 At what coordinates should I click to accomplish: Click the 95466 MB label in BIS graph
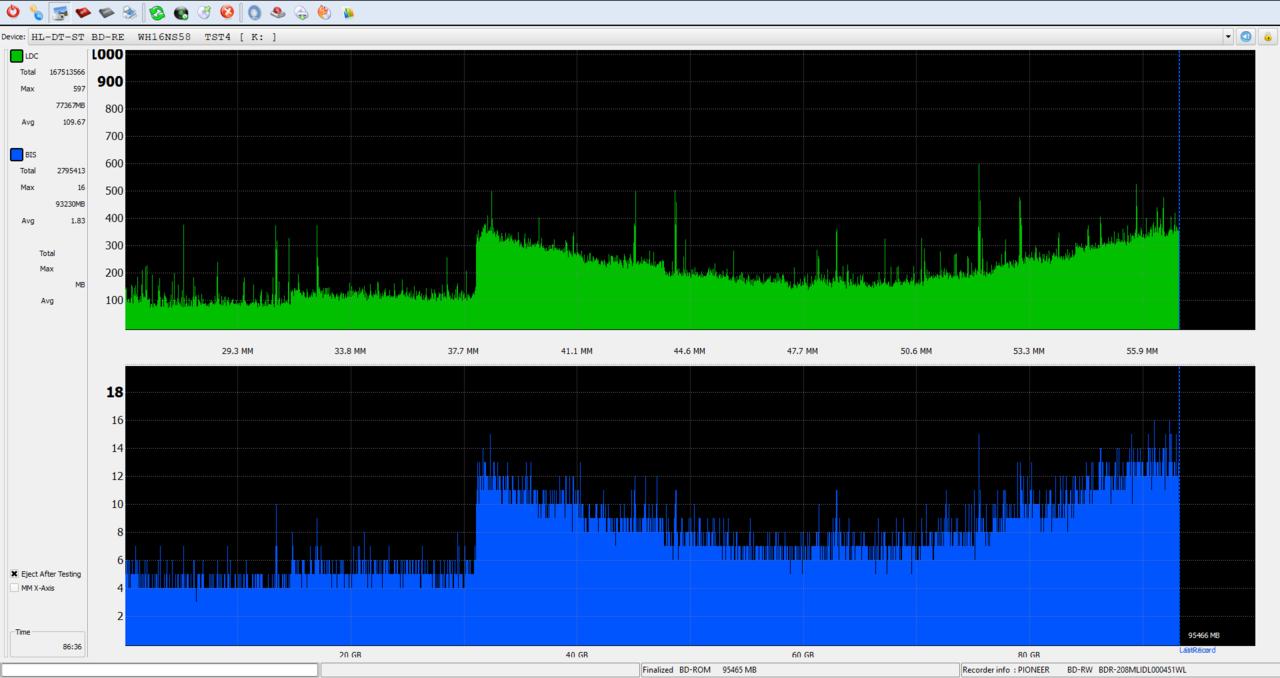(x=1203, y=635)
